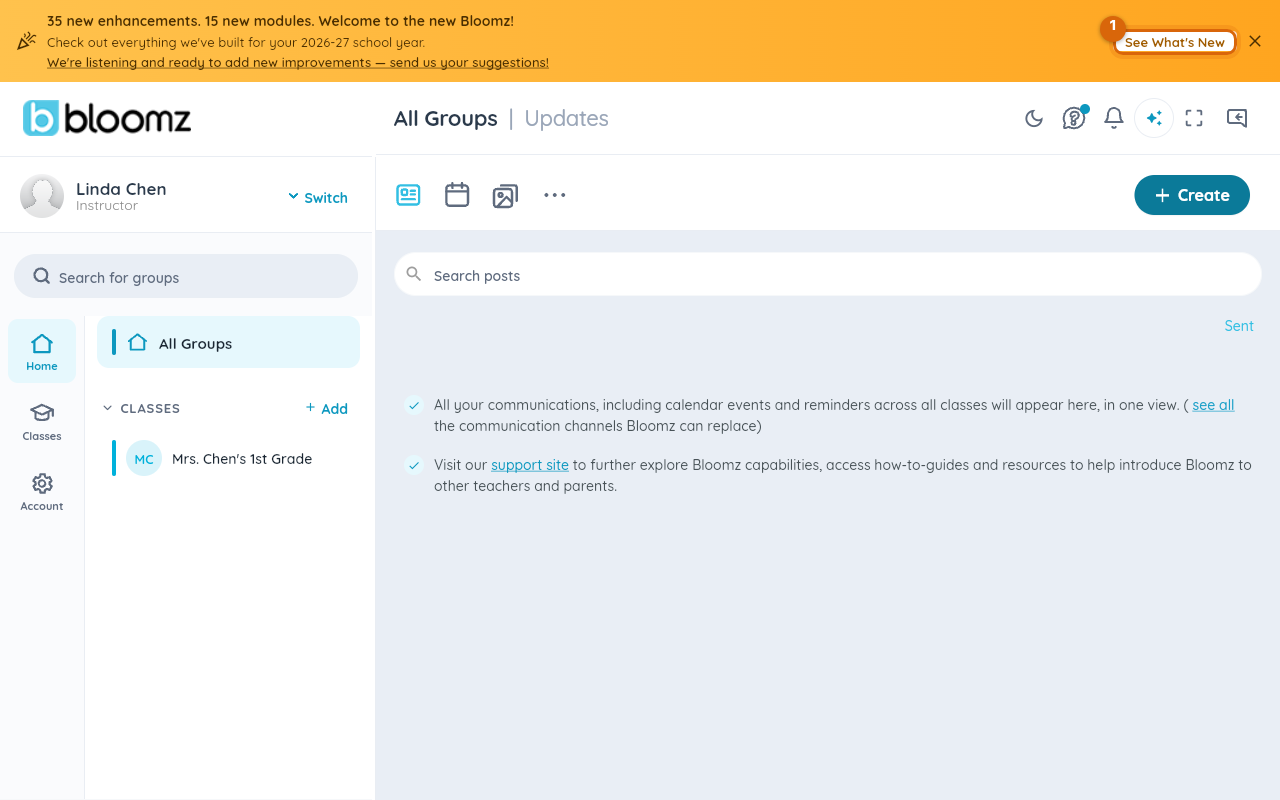Click the party popper icon in the banner

point(26,41)
